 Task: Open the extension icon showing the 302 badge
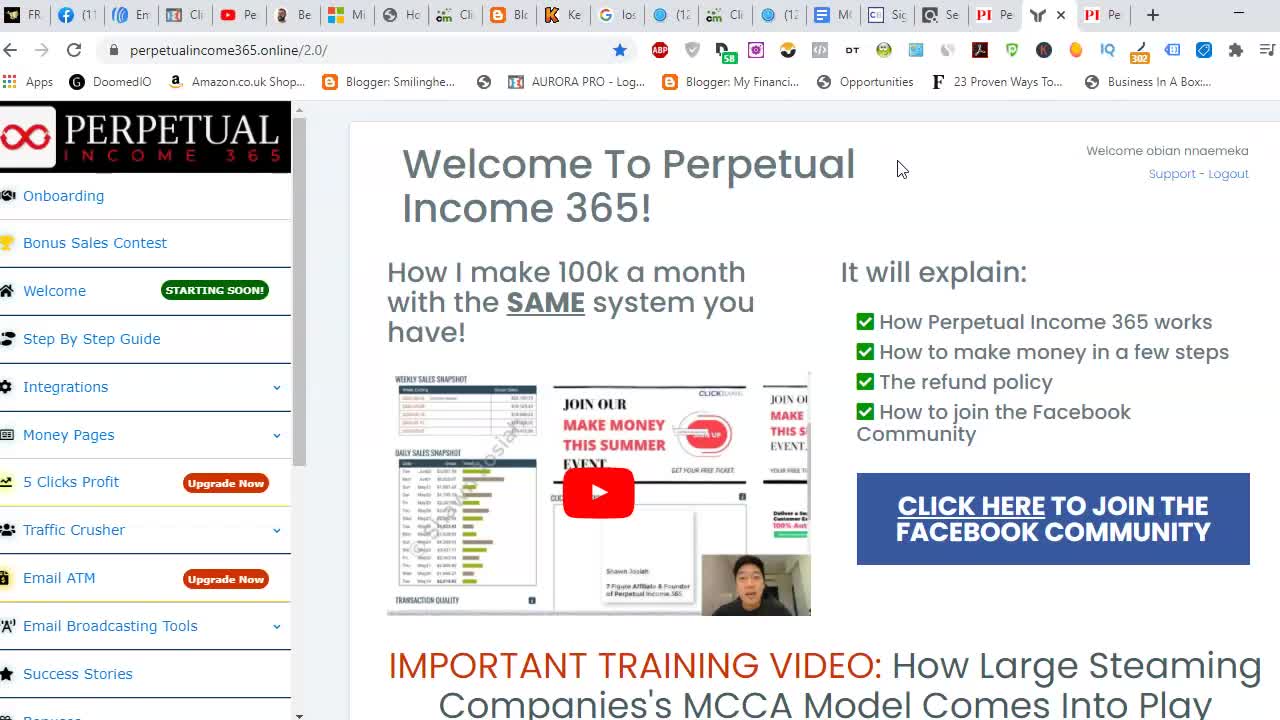pyautogui.click(x=1139, y=51)
